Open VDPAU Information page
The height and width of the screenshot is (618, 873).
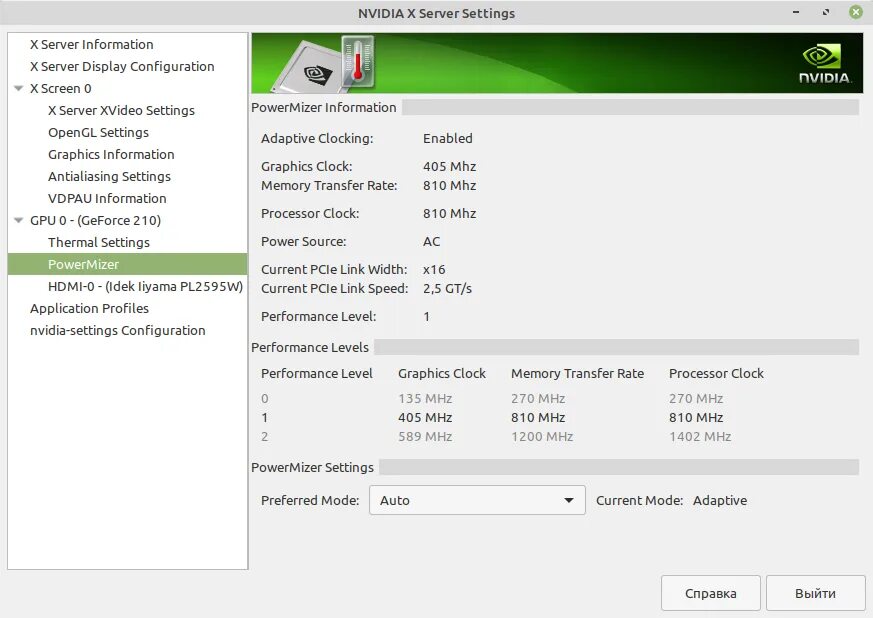click(107, 198)
